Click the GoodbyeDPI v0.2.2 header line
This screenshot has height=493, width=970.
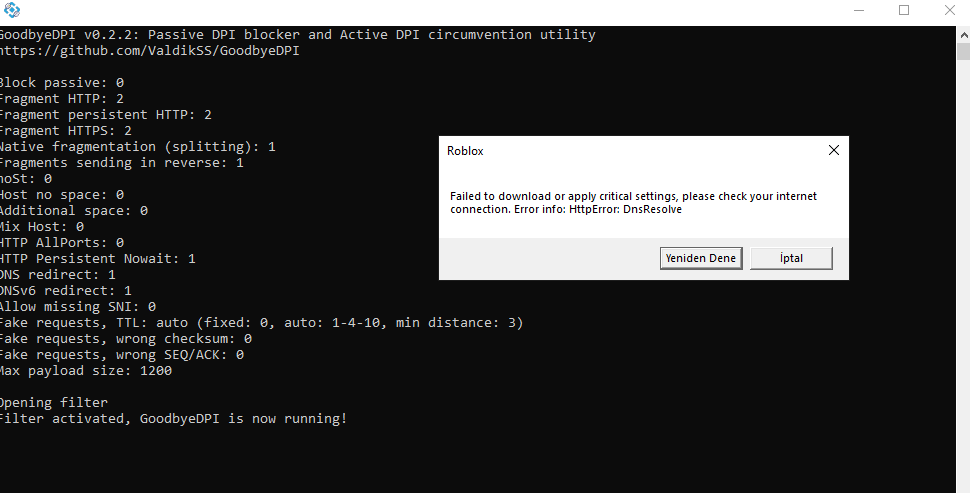pyautogui.click(x=296, y=34)
